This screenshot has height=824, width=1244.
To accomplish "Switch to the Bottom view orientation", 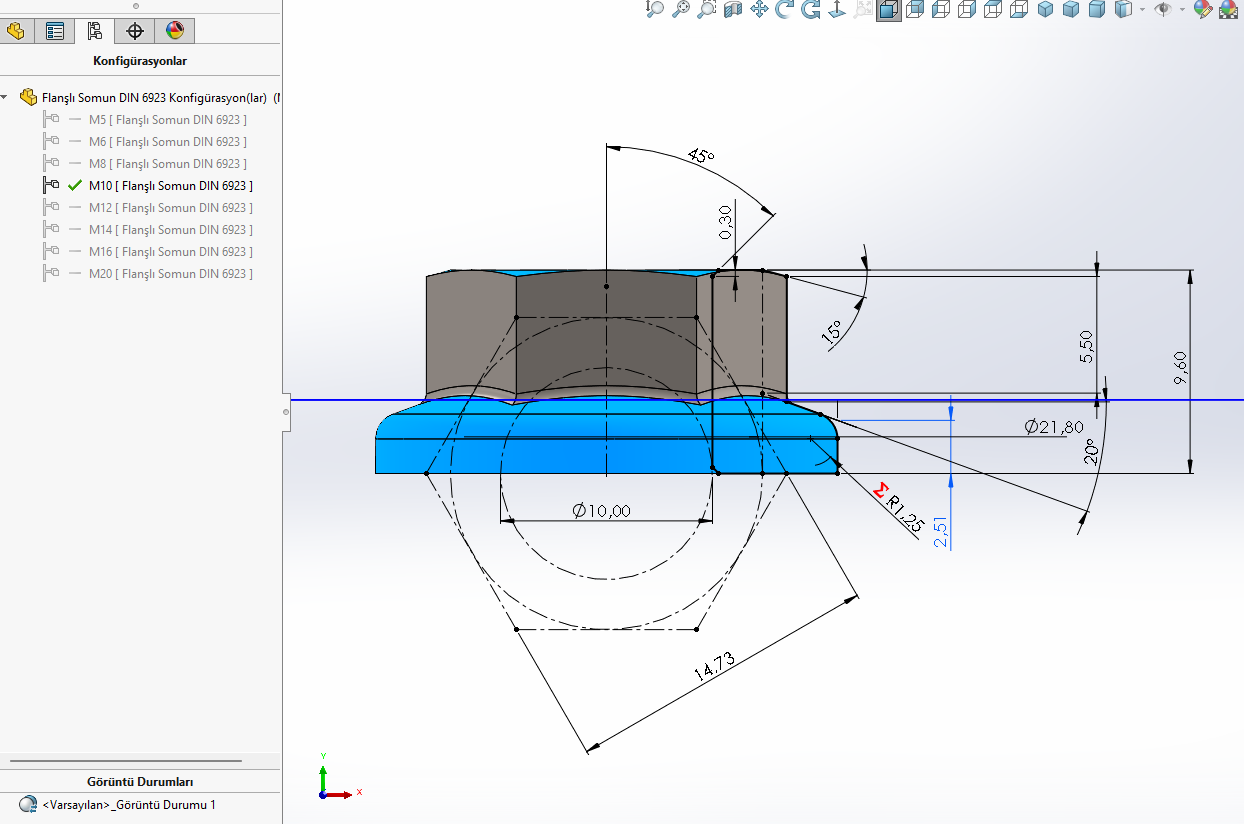I will click(x=1018, y=10).
